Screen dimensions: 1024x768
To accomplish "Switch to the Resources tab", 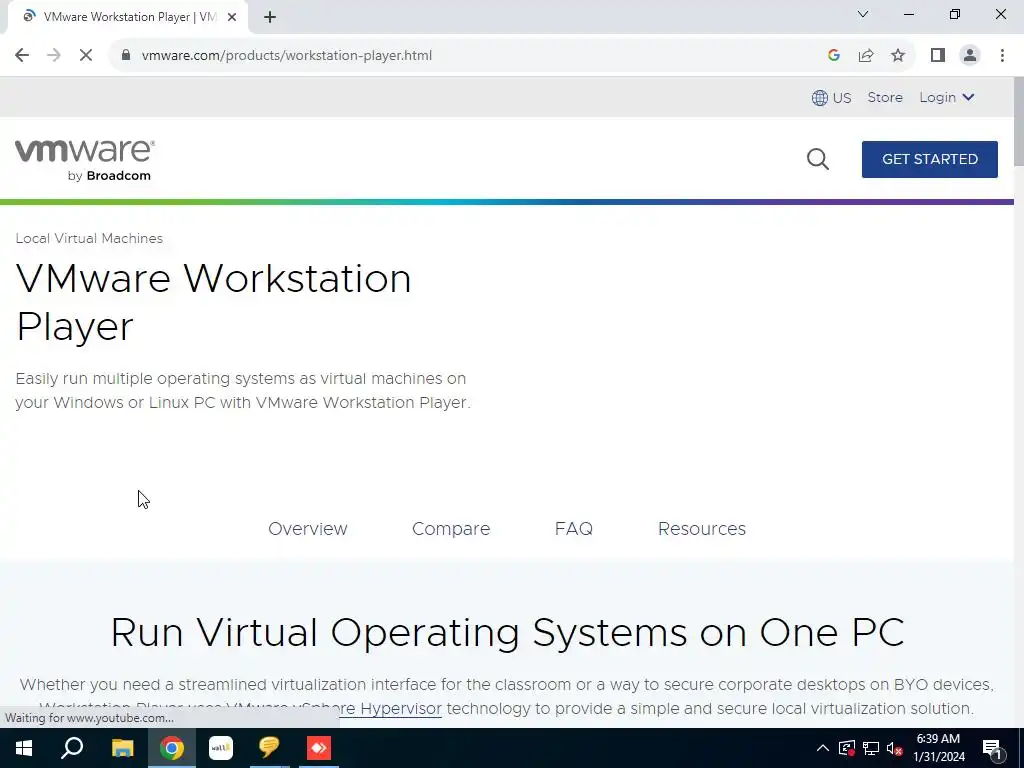I will click(x=701, y=529).
